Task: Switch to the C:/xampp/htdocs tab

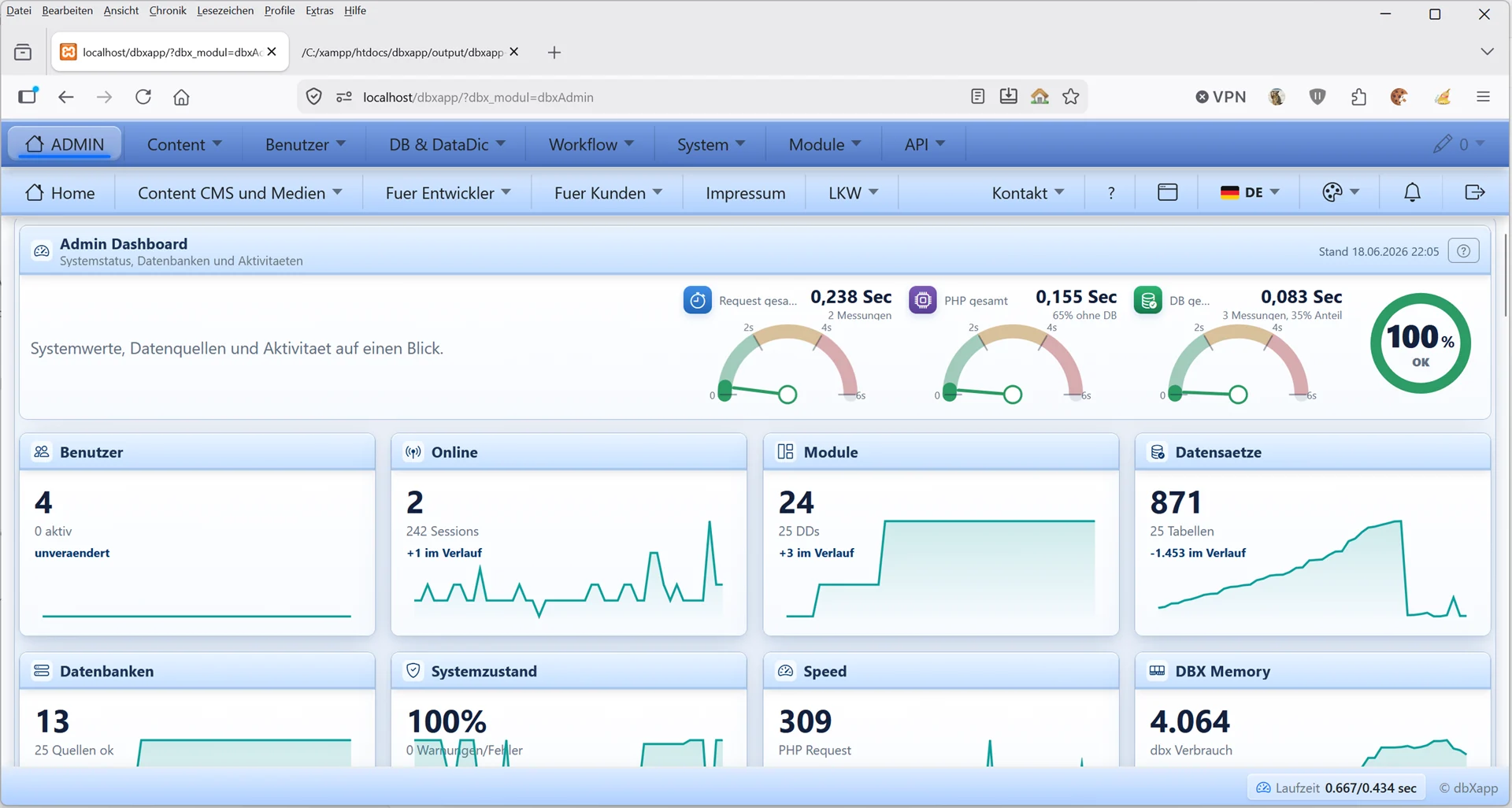Action: 402,52
